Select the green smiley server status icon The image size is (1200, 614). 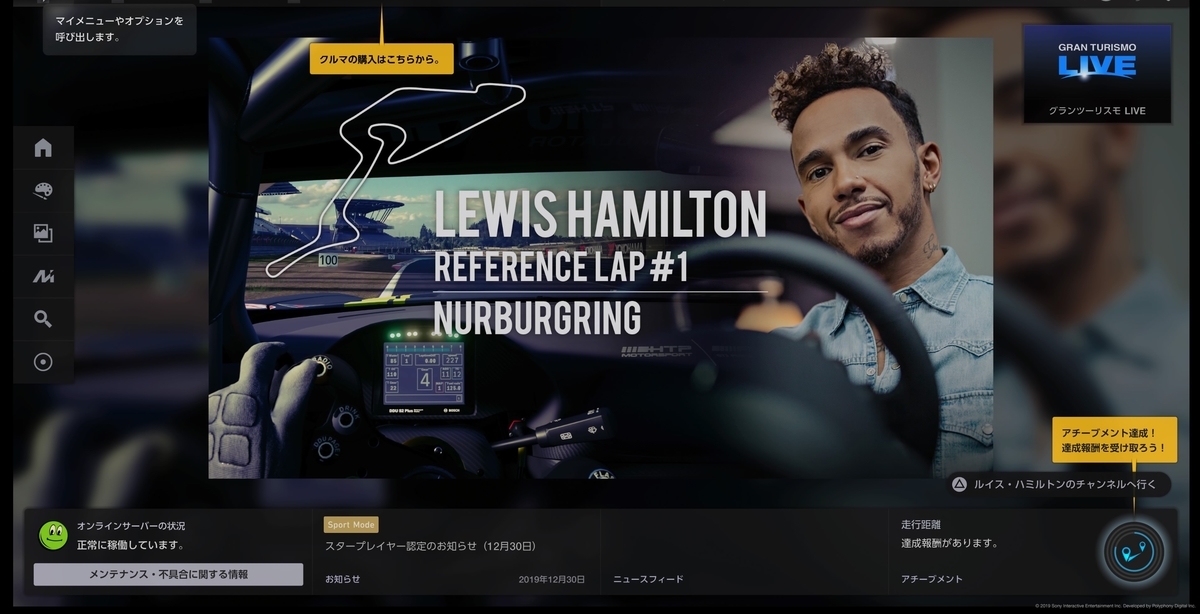53,536
